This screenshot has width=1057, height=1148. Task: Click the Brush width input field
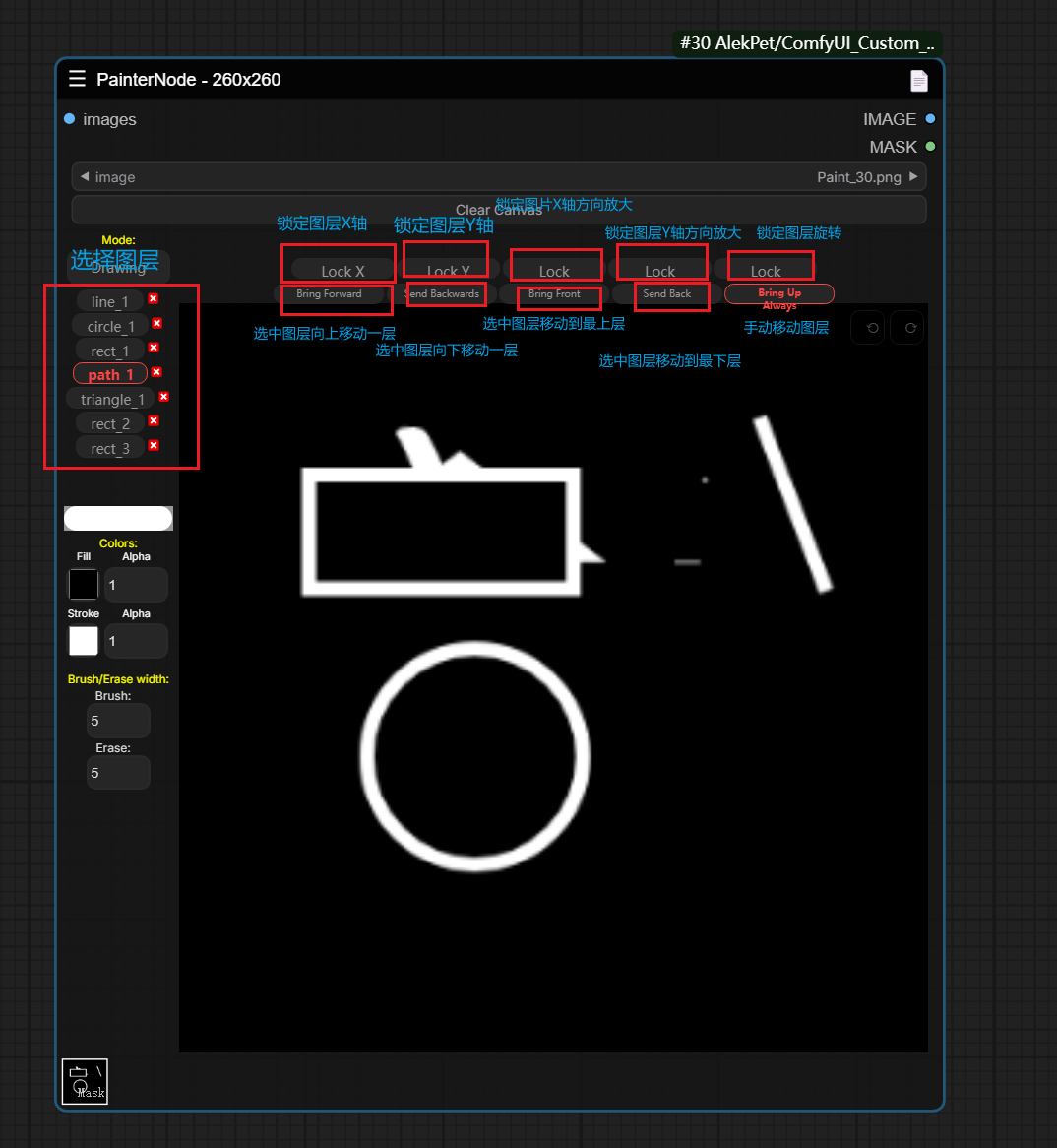[118, 721]
